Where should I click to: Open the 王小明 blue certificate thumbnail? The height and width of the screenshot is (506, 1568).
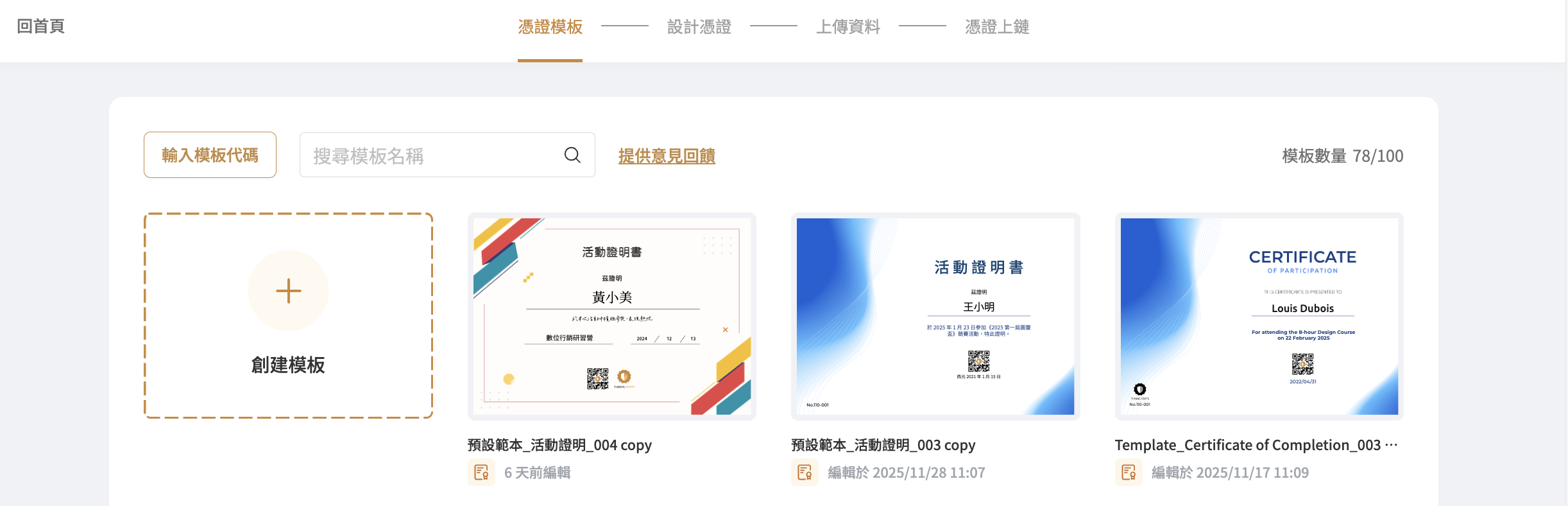click(x=935, y=316)
